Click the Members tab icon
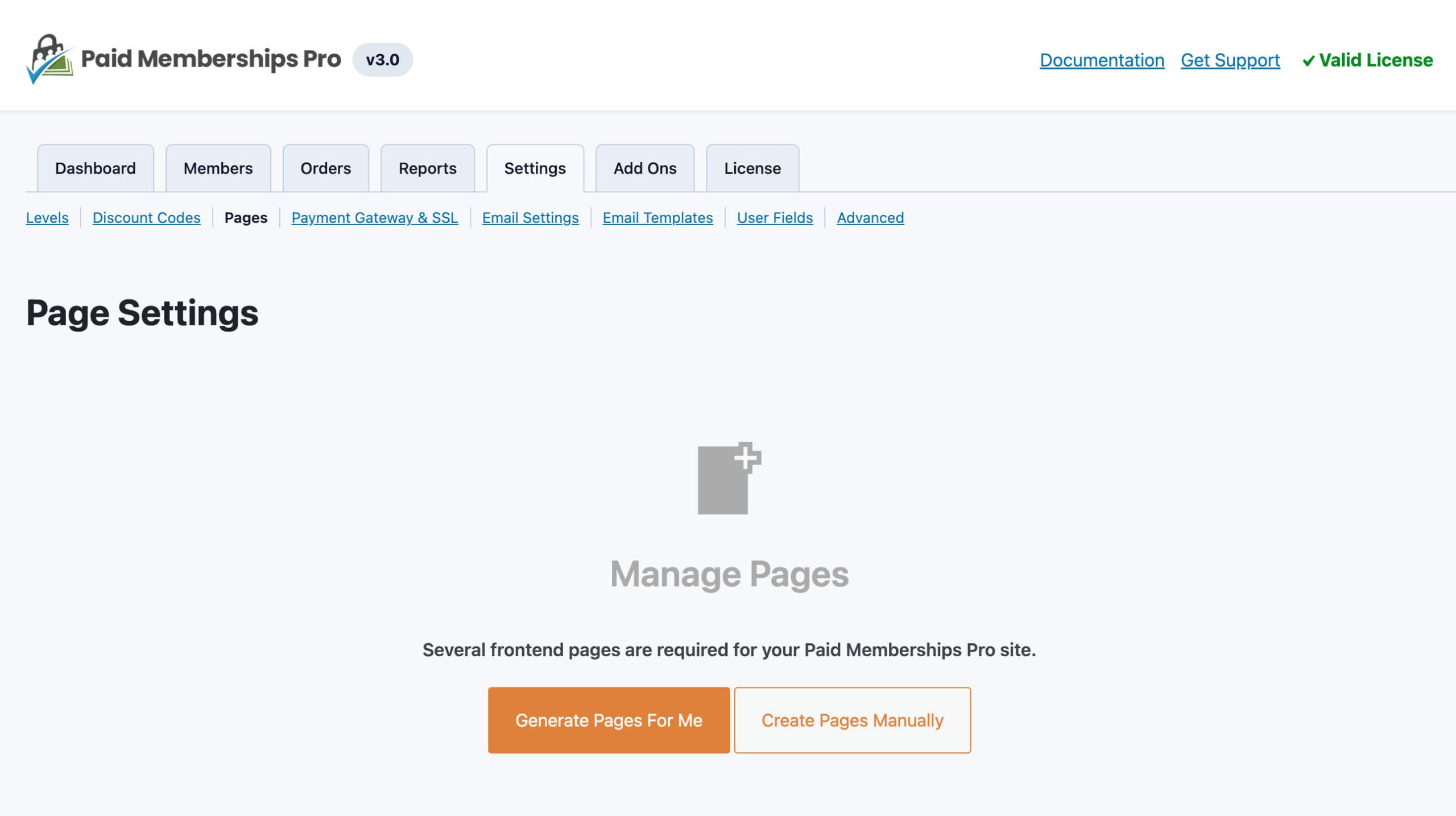This screenshot has width=1456, height=816. [218, 167]
